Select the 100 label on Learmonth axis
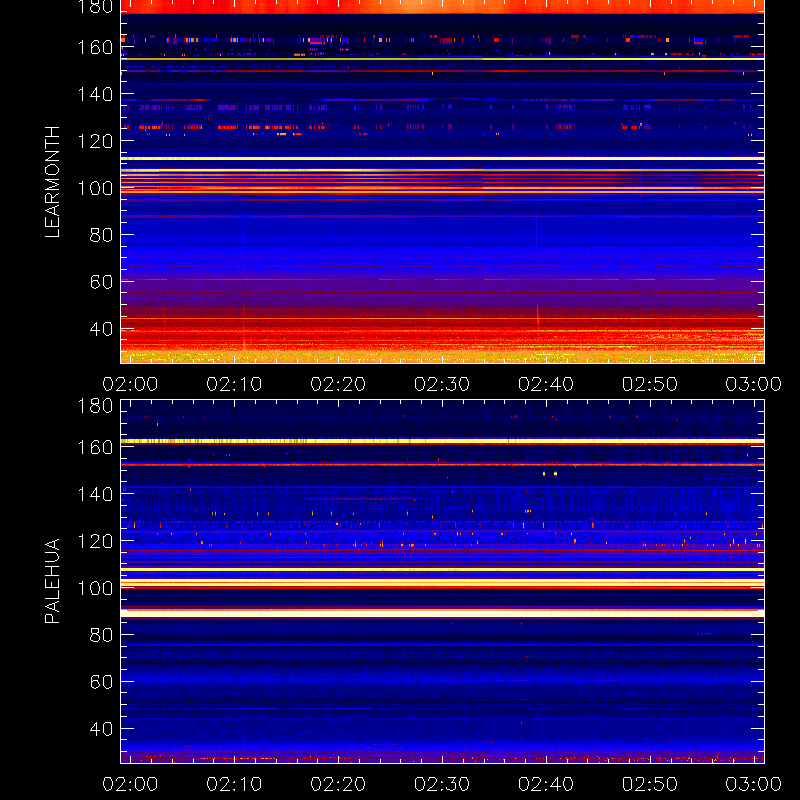Image resolution: width=800 pixels, height=800 pixels. (x=95, y=188)
